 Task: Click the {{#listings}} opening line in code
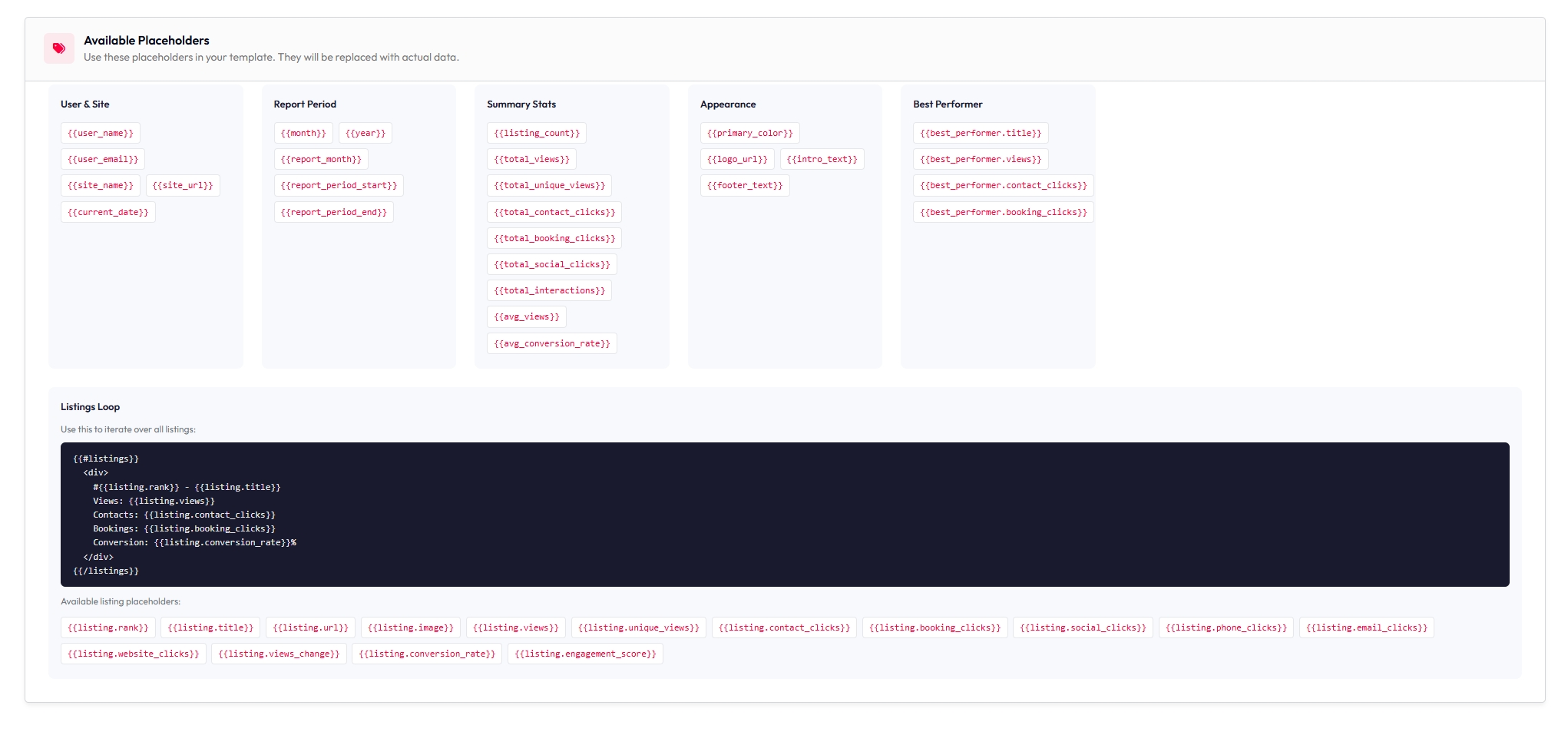tap(106, 459)
